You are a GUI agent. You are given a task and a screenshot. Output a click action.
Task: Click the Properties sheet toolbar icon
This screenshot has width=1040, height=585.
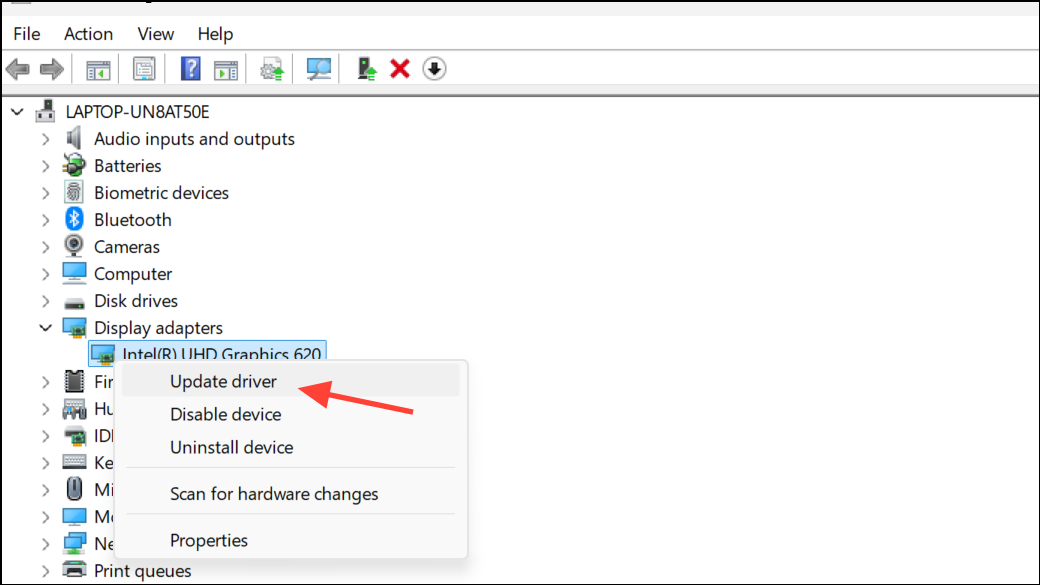pyautogui.click(x=145, y=69)
